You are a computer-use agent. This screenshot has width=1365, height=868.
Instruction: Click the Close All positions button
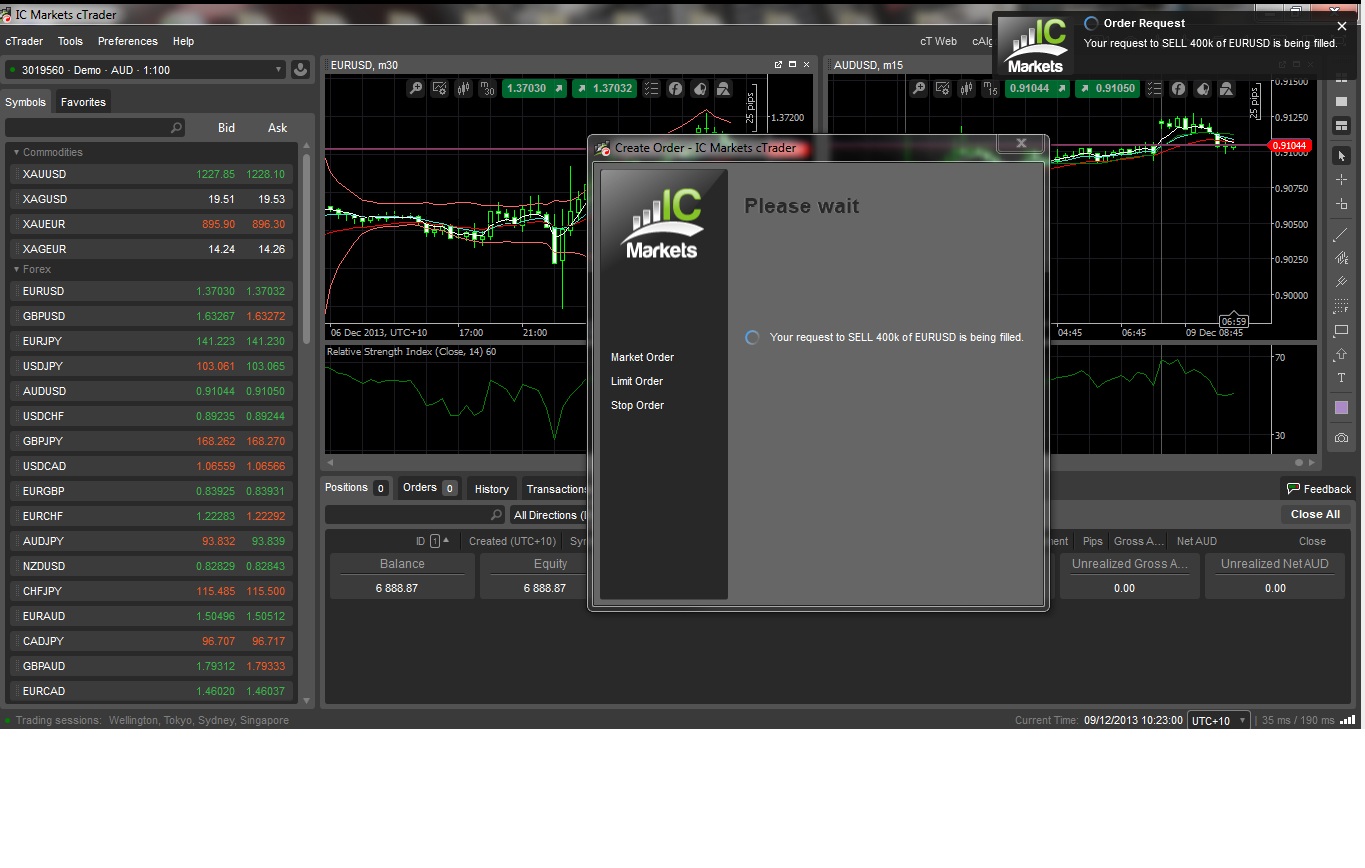click(x=1314, y=514)
